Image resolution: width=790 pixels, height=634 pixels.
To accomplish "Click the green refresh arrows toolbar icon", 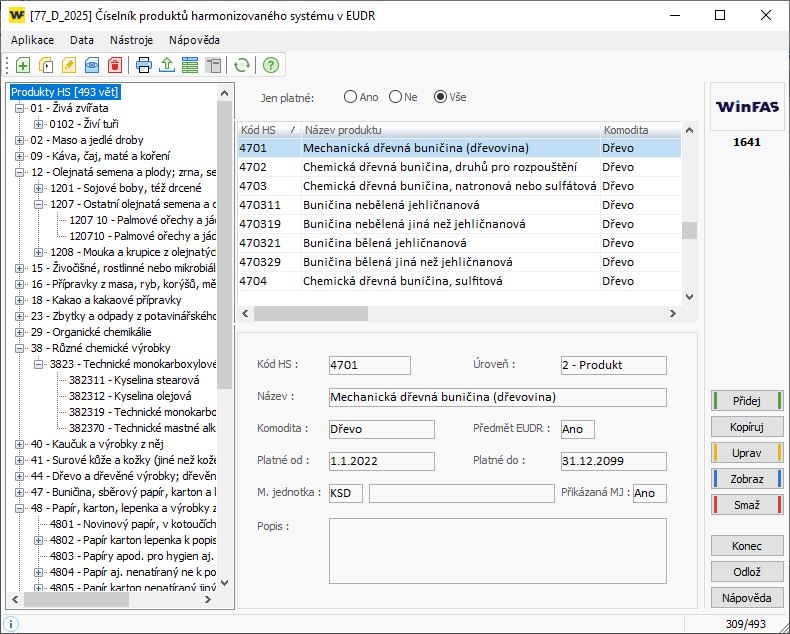I will [241, 65].
